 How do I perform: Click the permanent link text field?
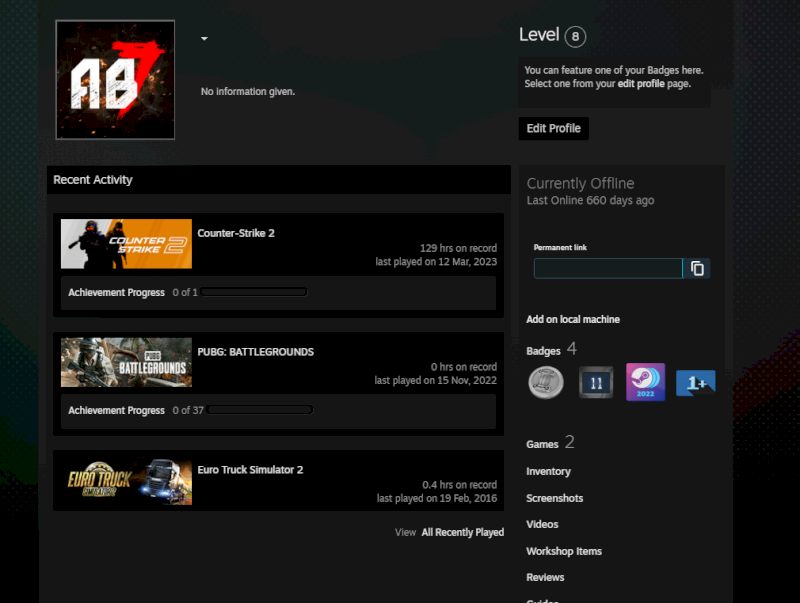[607, 268]
